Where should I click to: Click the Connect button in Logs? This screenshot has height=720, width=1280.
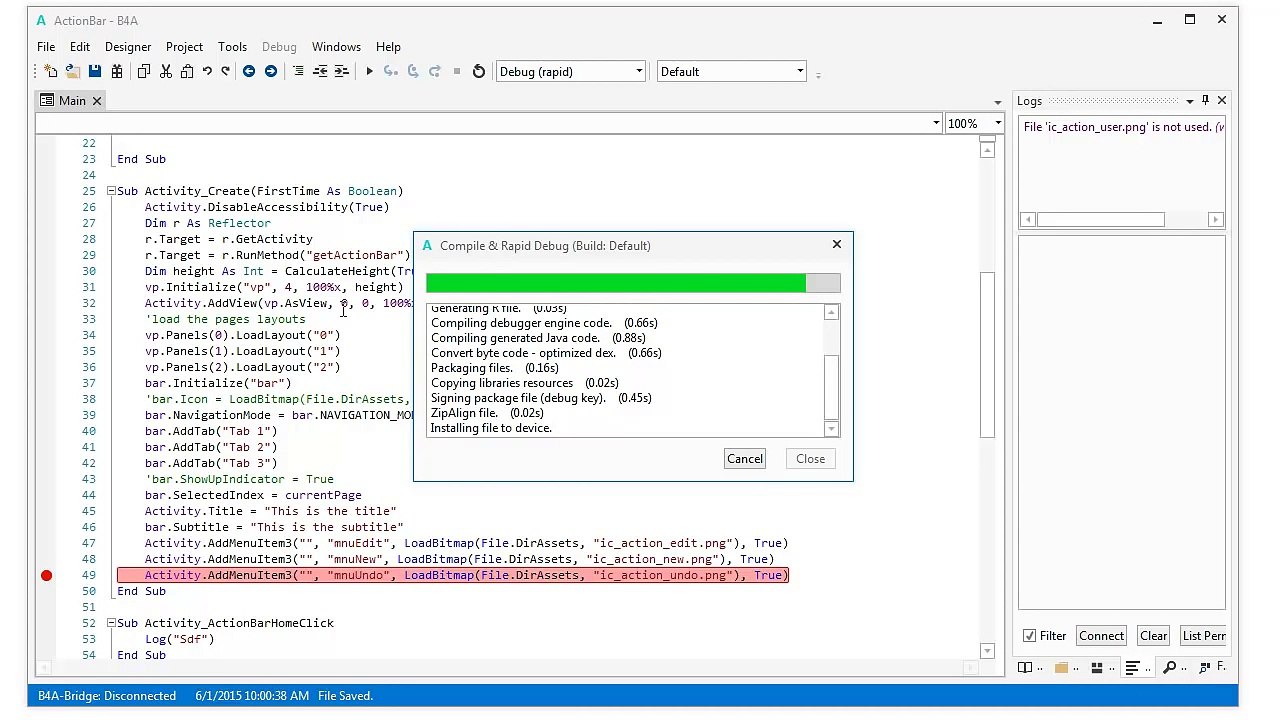coord(1101,636)
